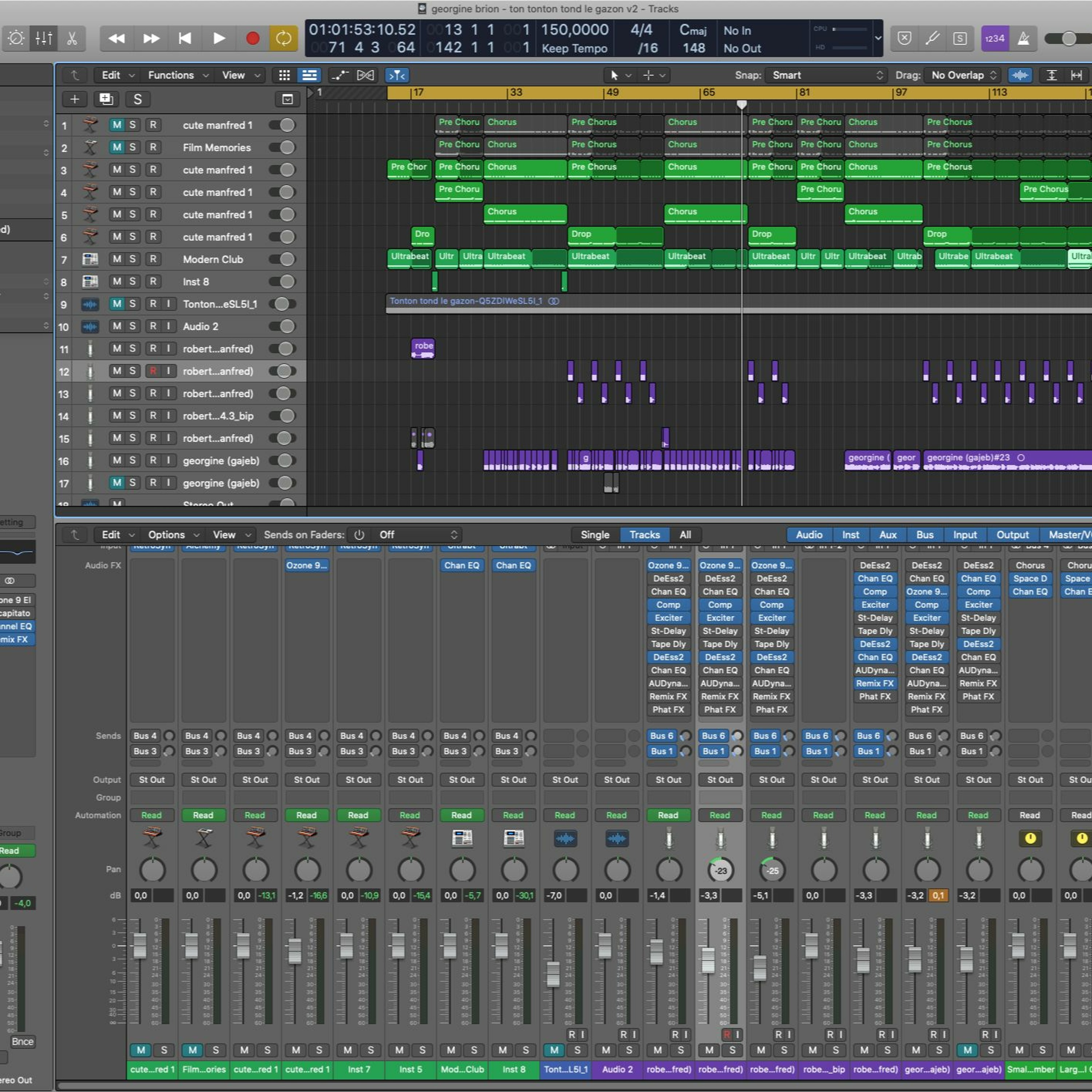1092x1092 pixels.
Task: Open the LCD display mode dropdown arrow
Action: pos(878,39)
